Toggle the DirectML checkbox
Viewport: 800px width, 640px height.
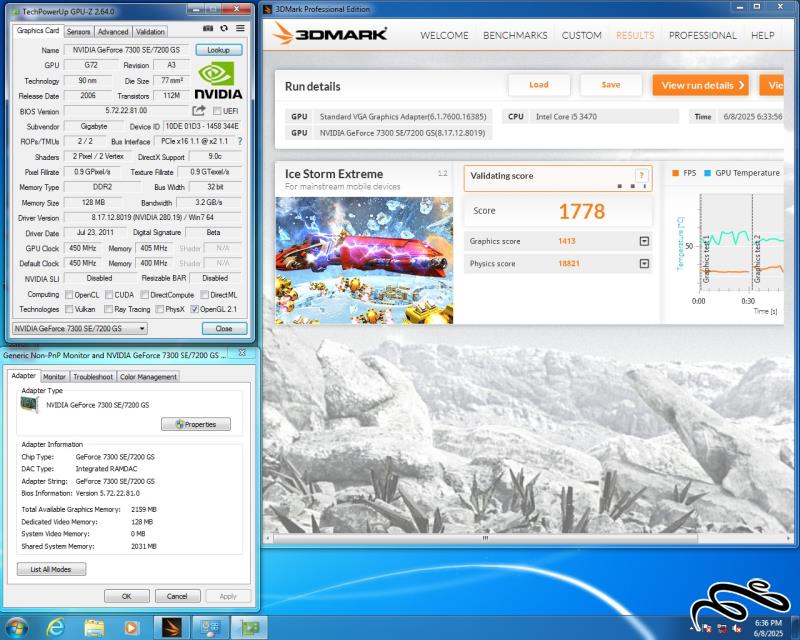click(x=205, y=294)
